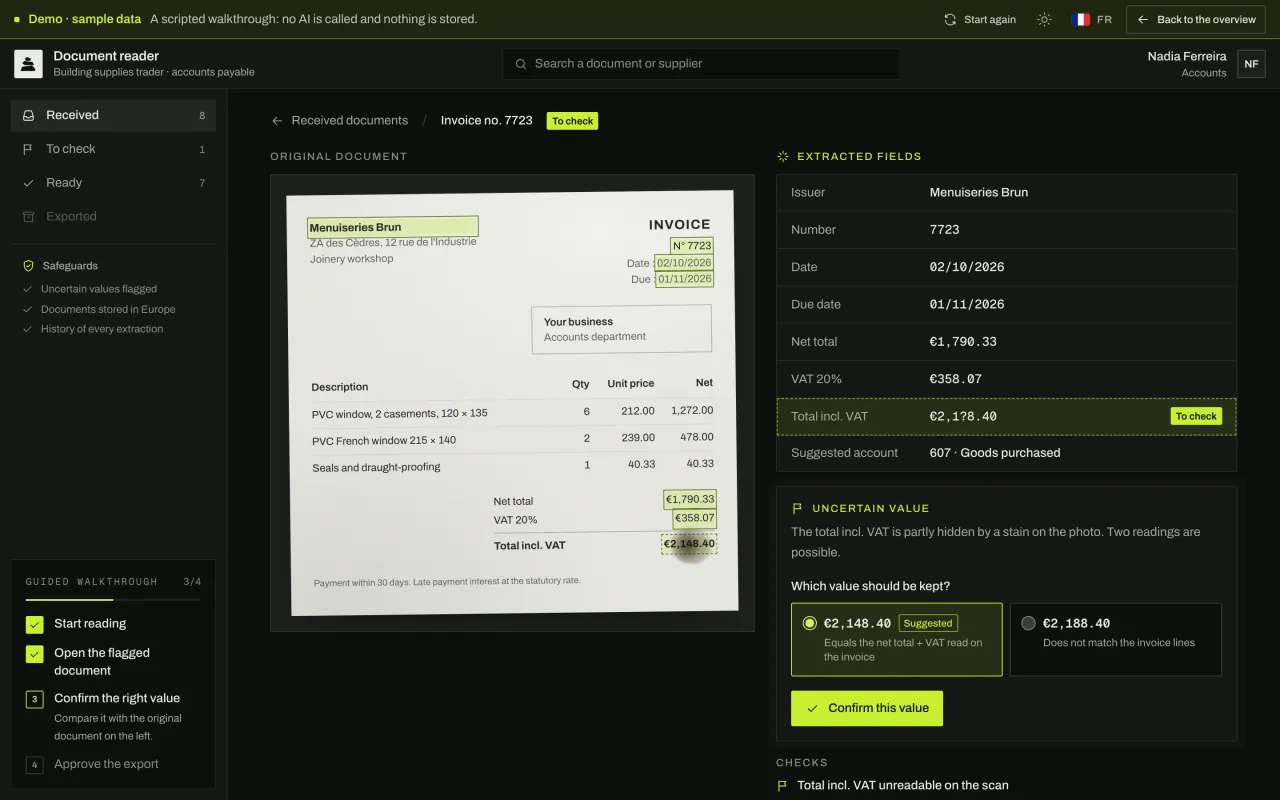
Task: Click the invoice document preview image
Action: [x=512, y=403]
